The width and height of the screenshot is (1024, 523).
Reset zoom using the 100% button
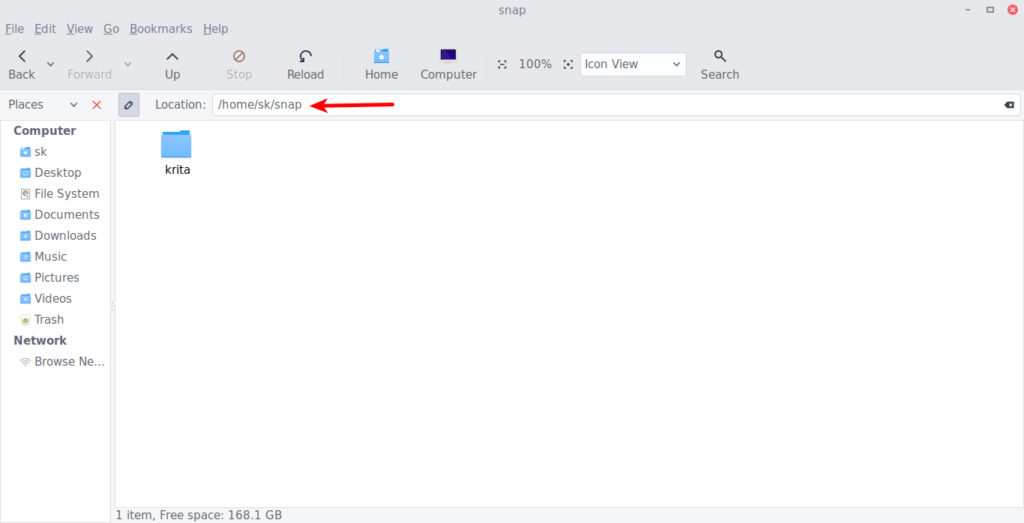tap(535, 64)
